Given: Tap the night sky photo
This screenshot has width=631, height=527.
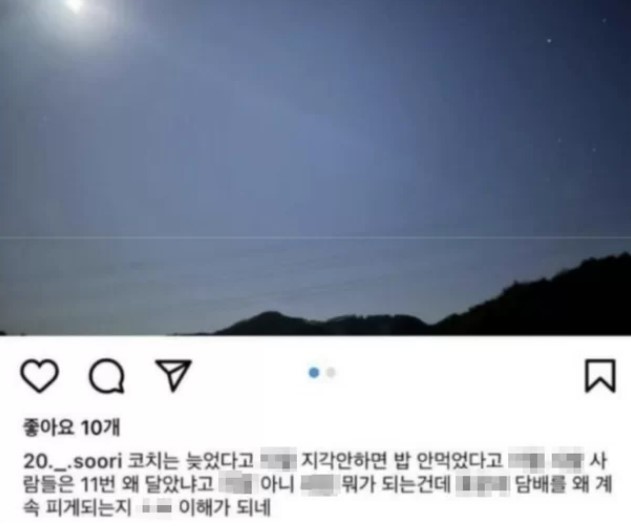Looking at the screenshot, I should [x=316, y=167].
